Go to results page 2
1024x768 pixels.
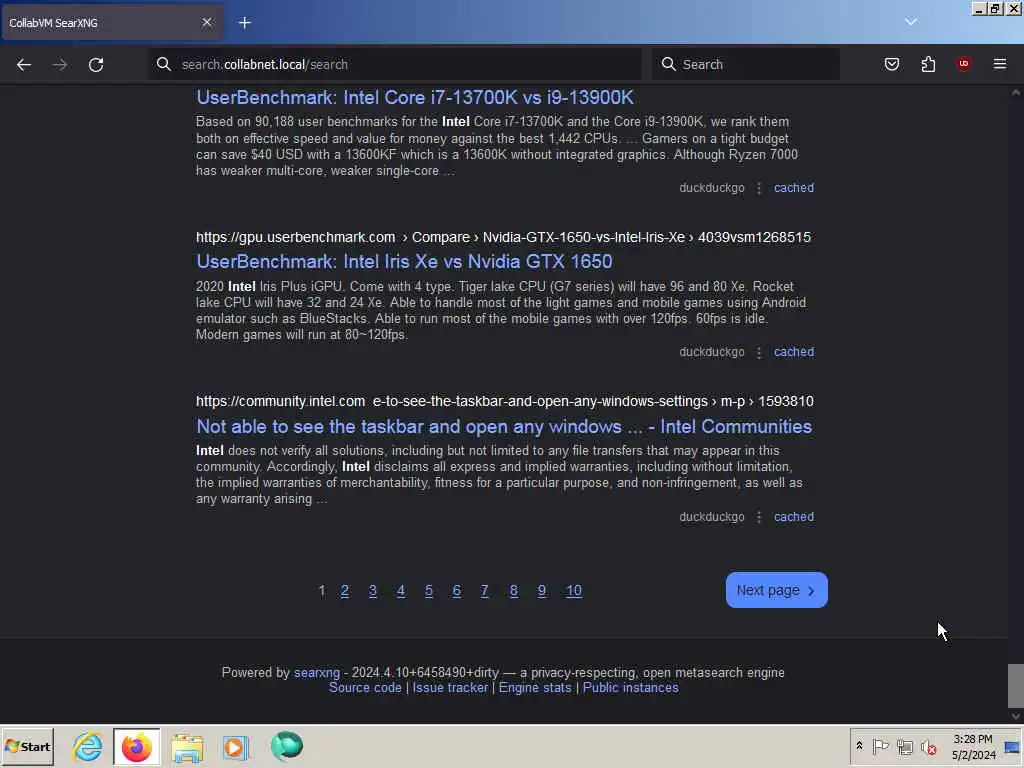pos(345,590)
